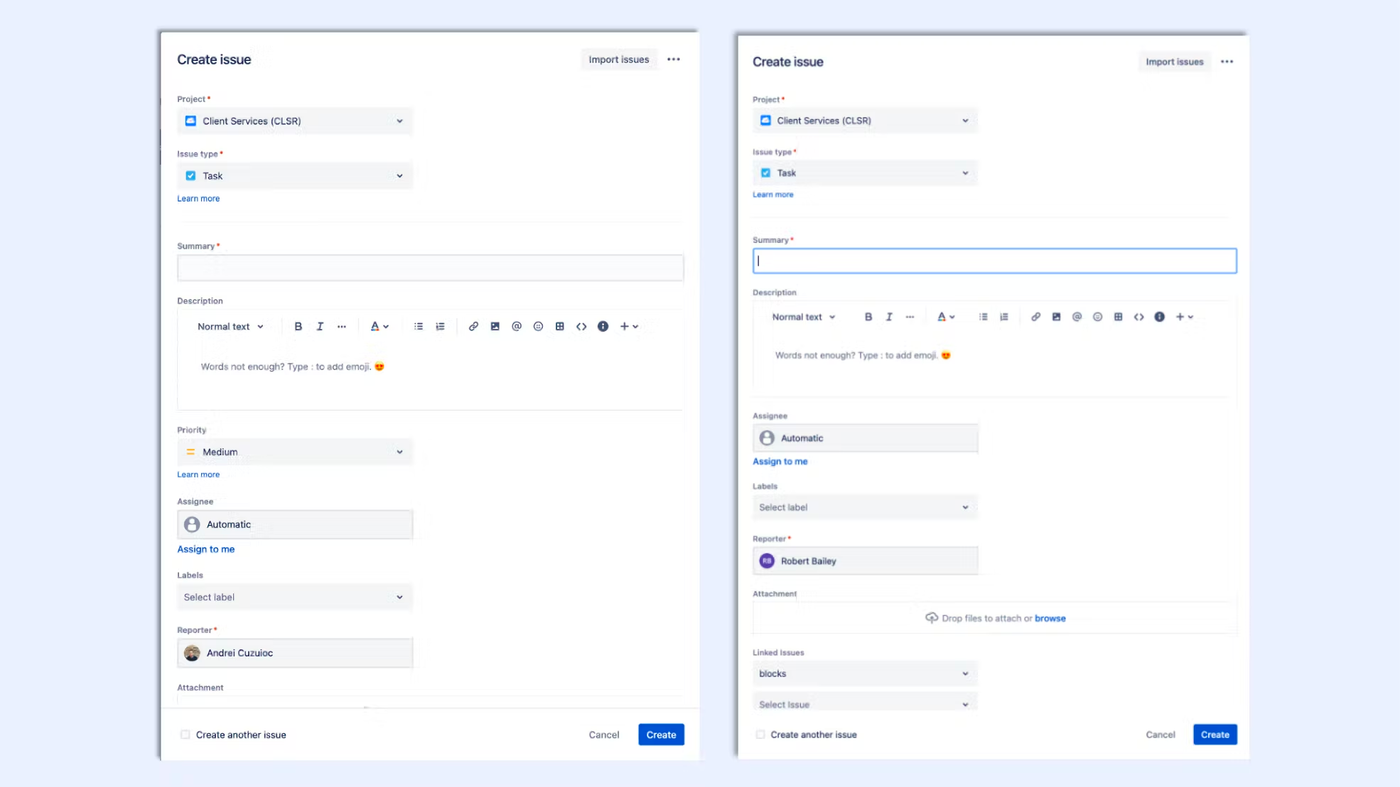
Task: Click the Assign to me link
Action: (x=205, y=549)
